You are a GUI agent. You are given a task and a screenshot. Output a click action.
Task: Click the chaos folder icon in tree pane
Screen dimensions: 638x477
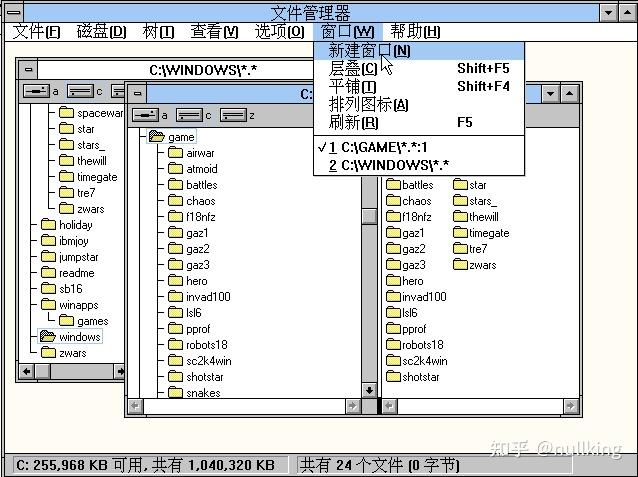(x=175, y=201)
